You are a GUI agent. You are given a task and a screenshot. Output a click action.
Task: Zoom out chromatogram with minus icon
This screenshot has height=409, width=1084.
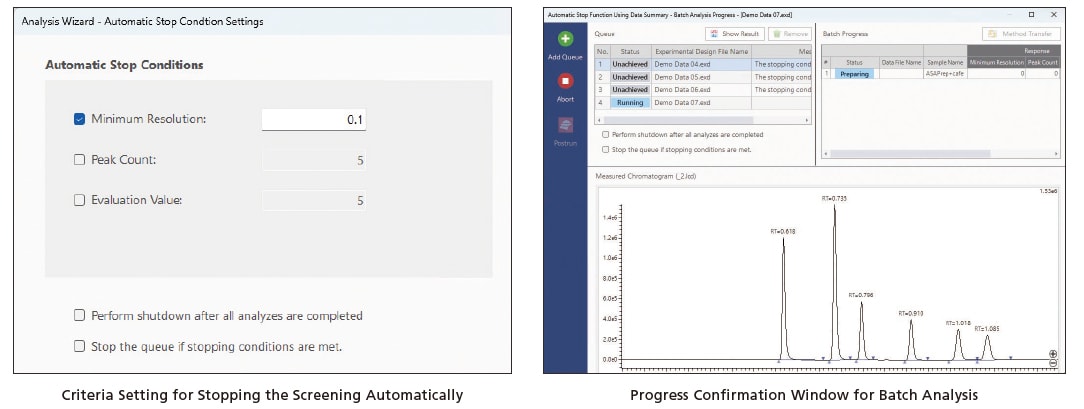coord(1053,363)
